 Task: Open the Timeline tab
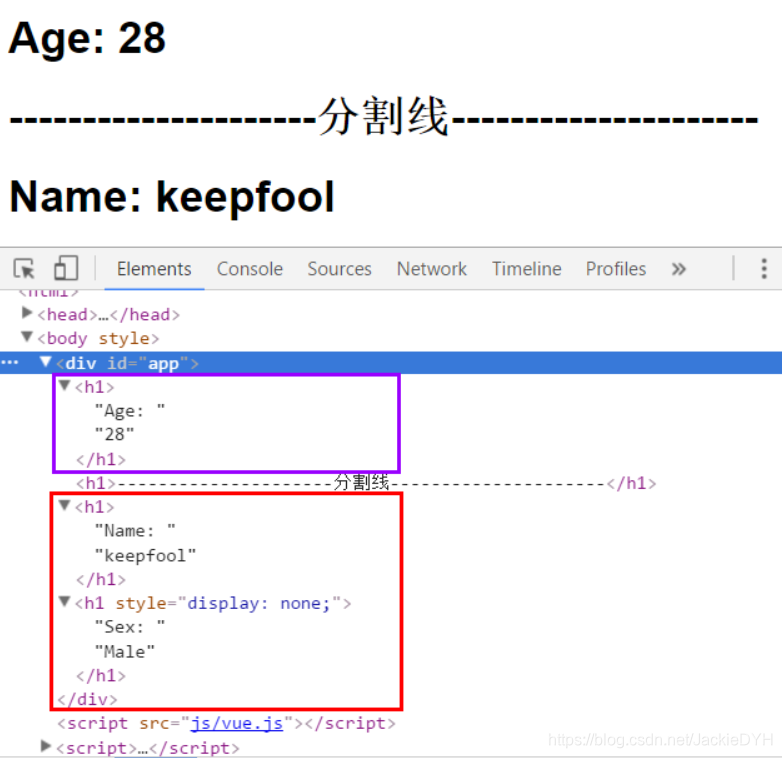click(x=527, y=269)
